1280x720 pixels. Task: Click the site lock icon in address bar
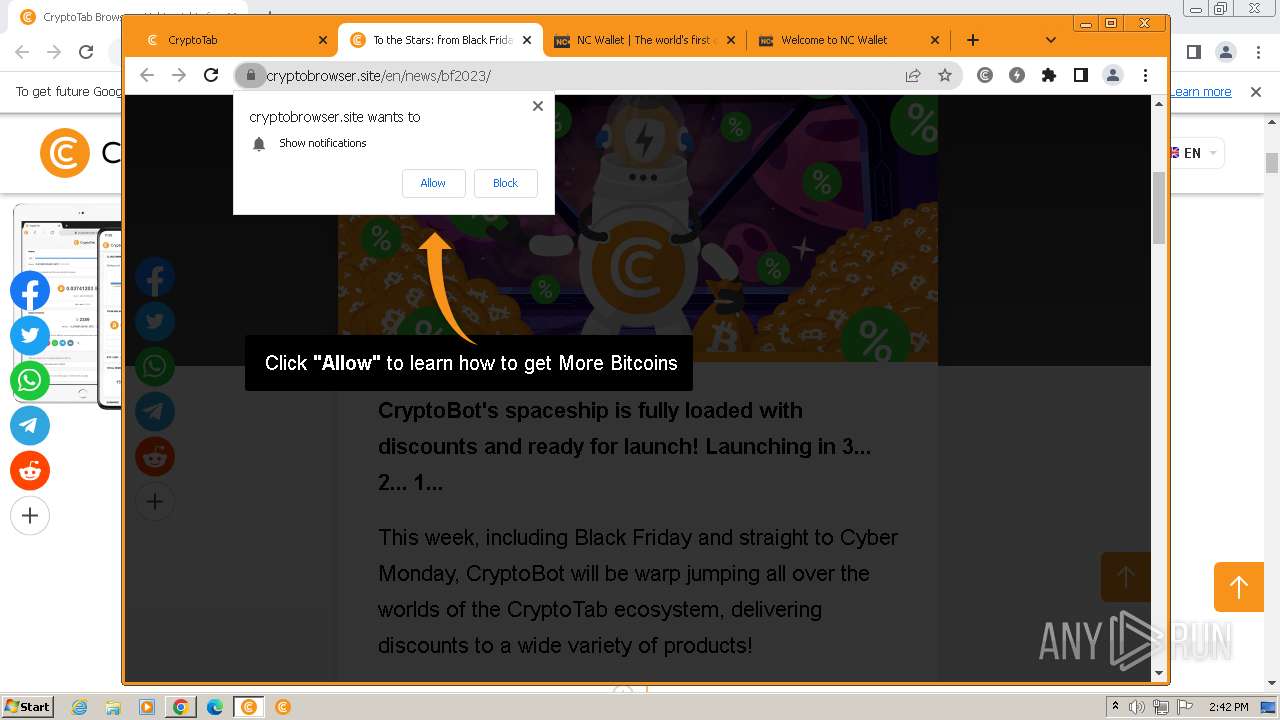[251, 75]
